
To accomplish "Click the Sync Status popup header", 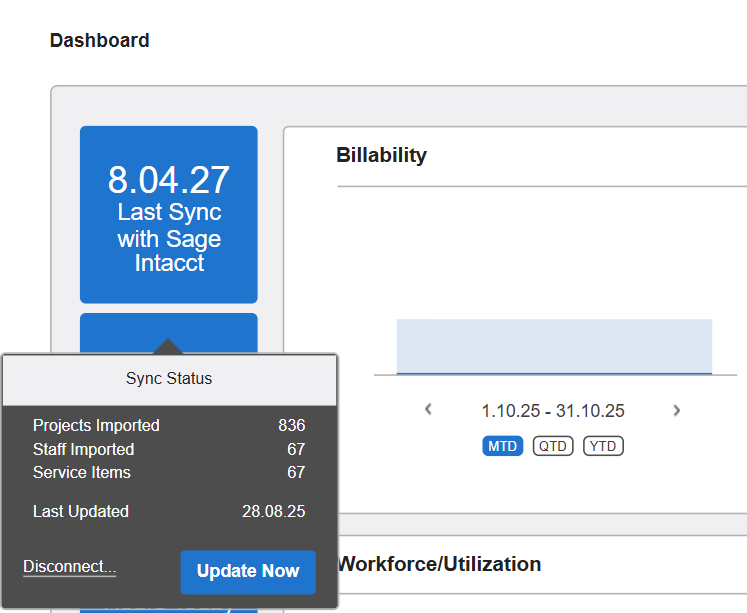I will tap(169, 379).
